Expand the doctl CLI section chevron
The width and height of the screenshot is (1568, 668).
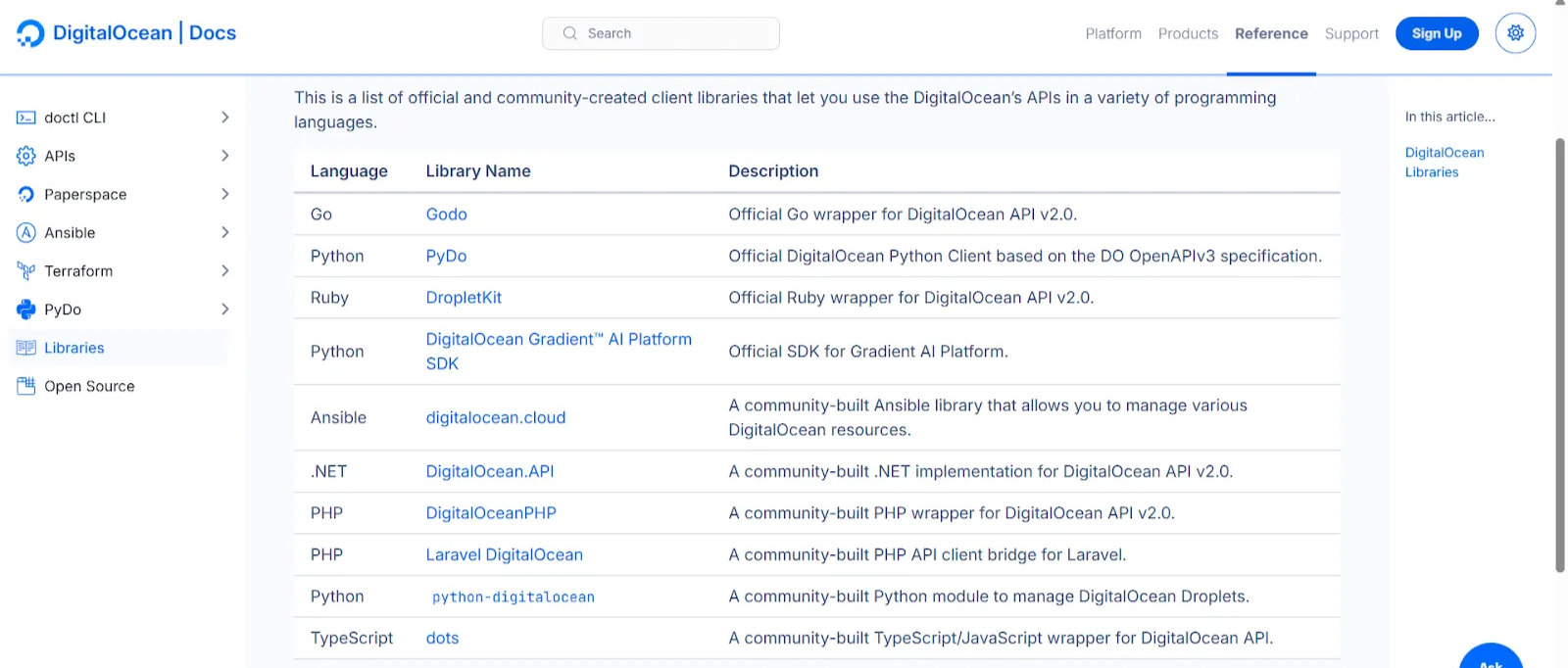[x=225, y=118]
